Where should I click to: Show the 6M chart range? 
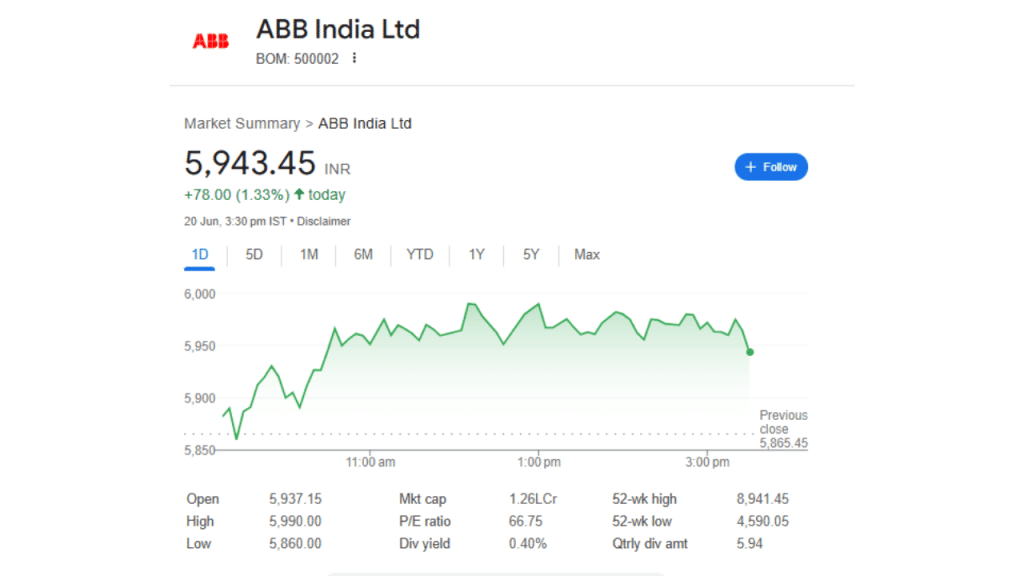363,255
